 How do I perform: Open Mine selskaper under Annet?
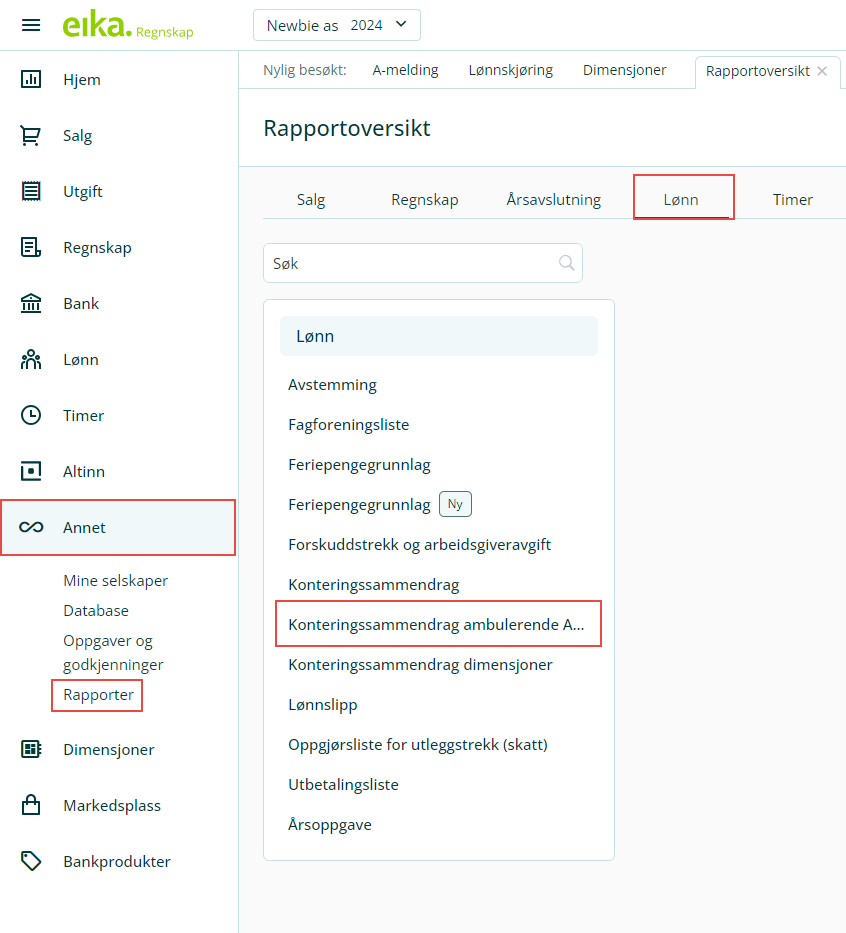(115, 580)
